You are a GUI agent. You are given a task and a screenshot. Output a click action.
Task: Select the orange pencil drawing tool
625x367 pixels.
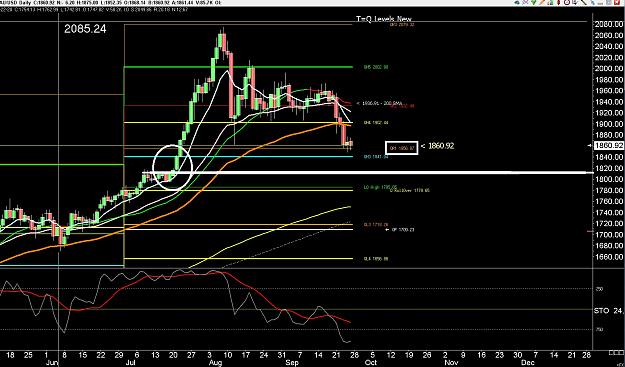tap(542, 2)
